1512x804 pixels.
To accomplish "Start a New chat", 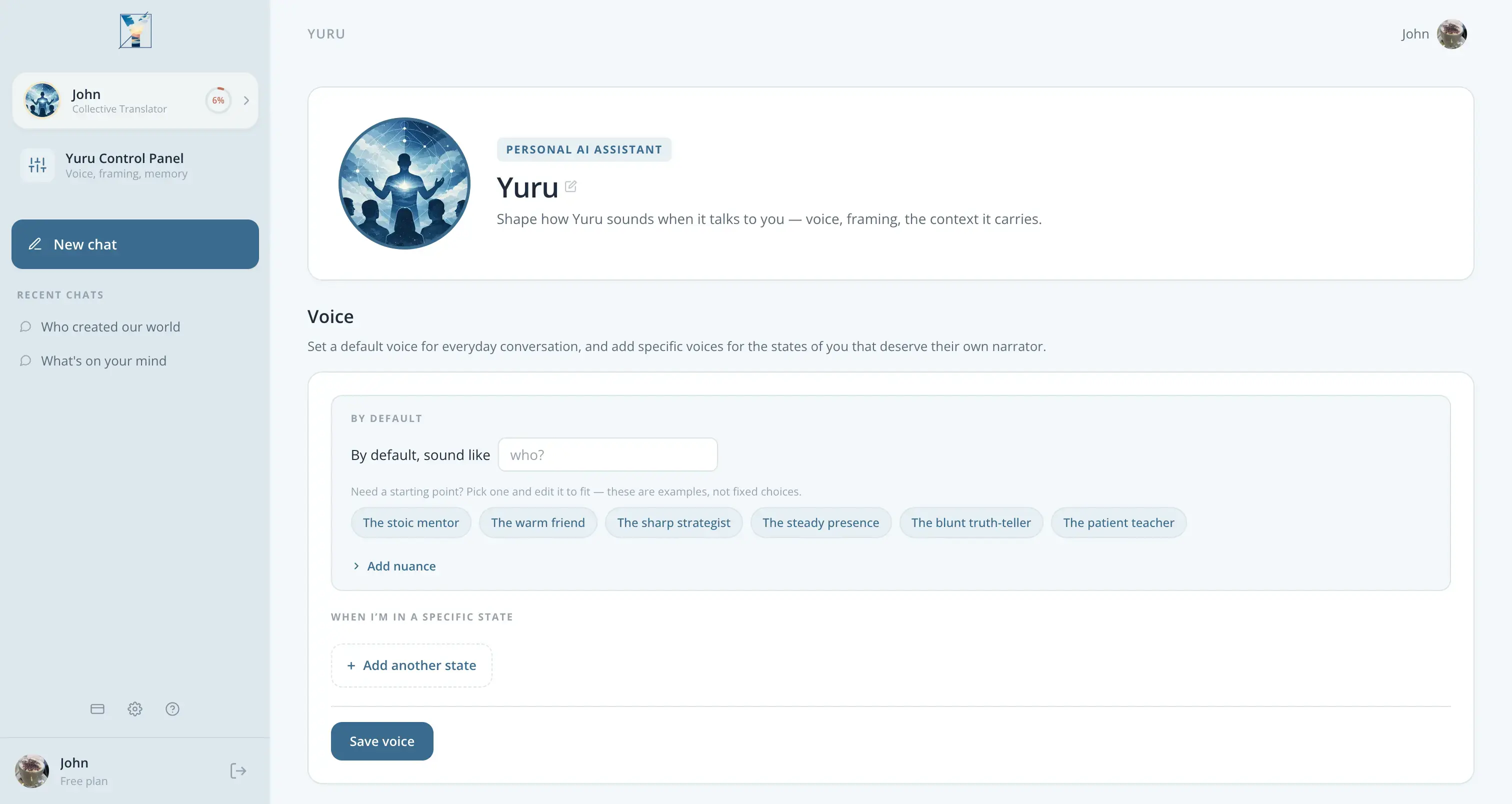I will 135,244.
